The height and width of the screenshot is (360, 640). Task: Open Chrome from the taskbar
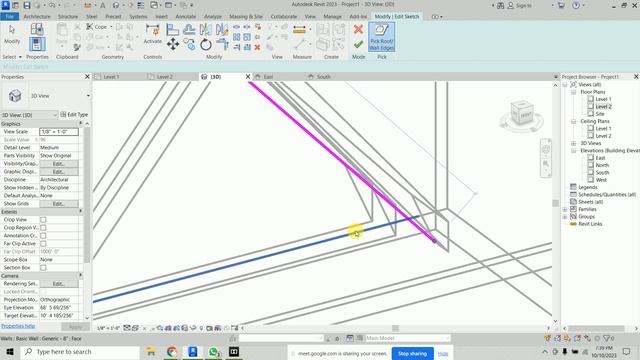coord(172,352)
